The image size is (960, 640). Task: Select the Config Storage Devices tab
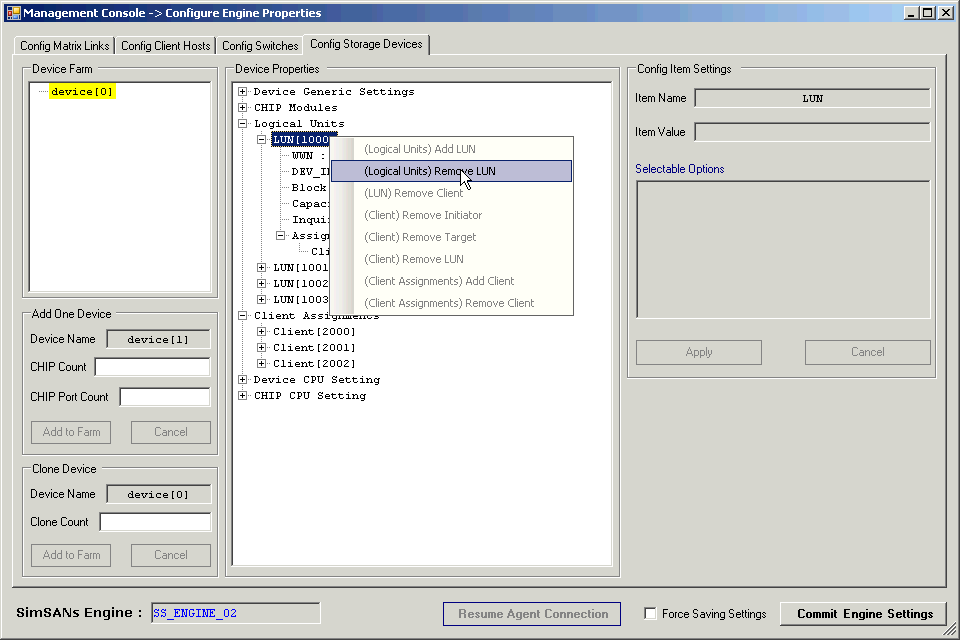pyautogui.click(x=366, y=44)
